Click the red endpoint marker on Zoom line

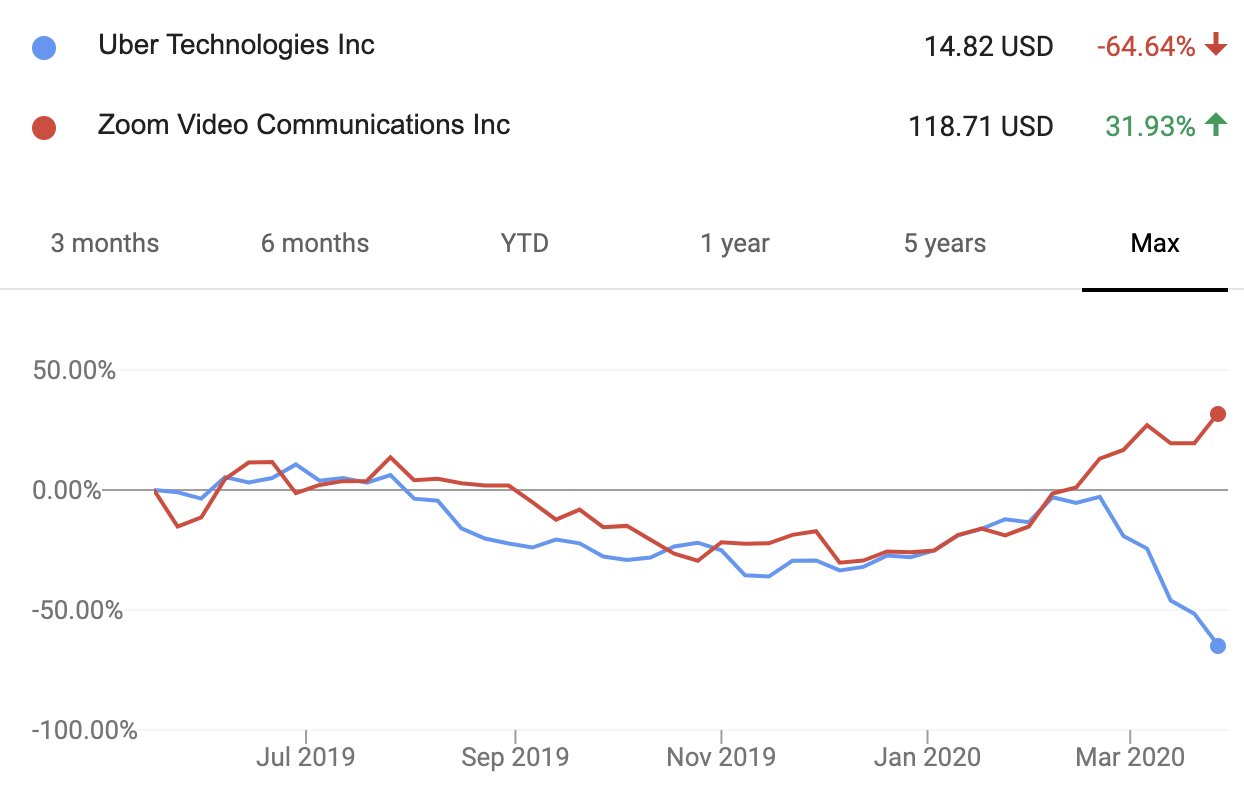click(1218, 414)
